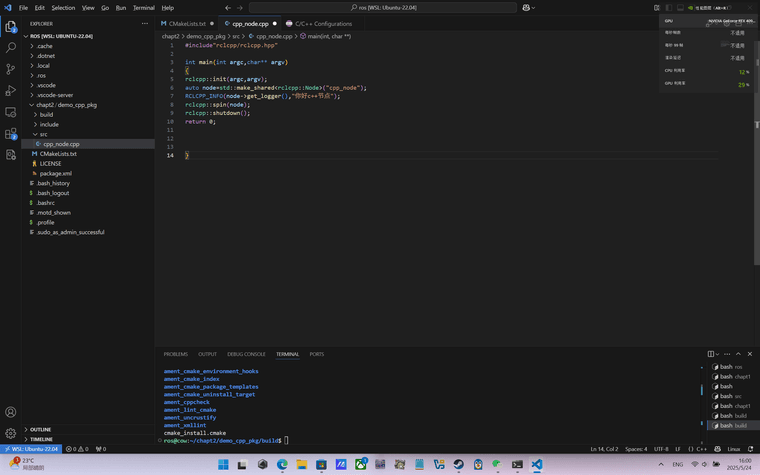The height and width of the screenshot is (475, 760).
Task: Open the Remote Explorer view
Action: tap(11, 112)
